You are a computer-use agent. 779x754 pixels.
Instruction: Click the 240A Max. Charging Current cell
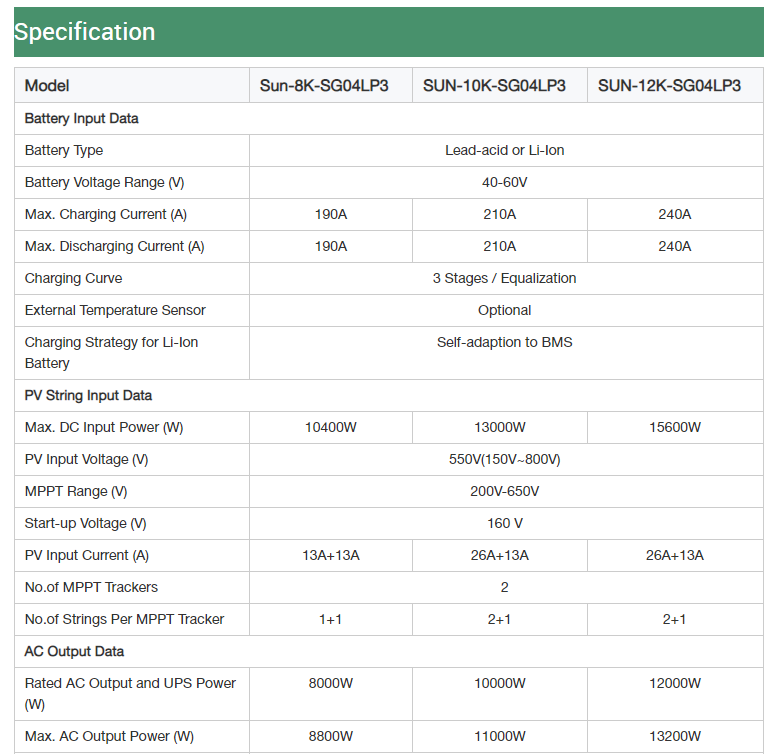coord(675,215)
